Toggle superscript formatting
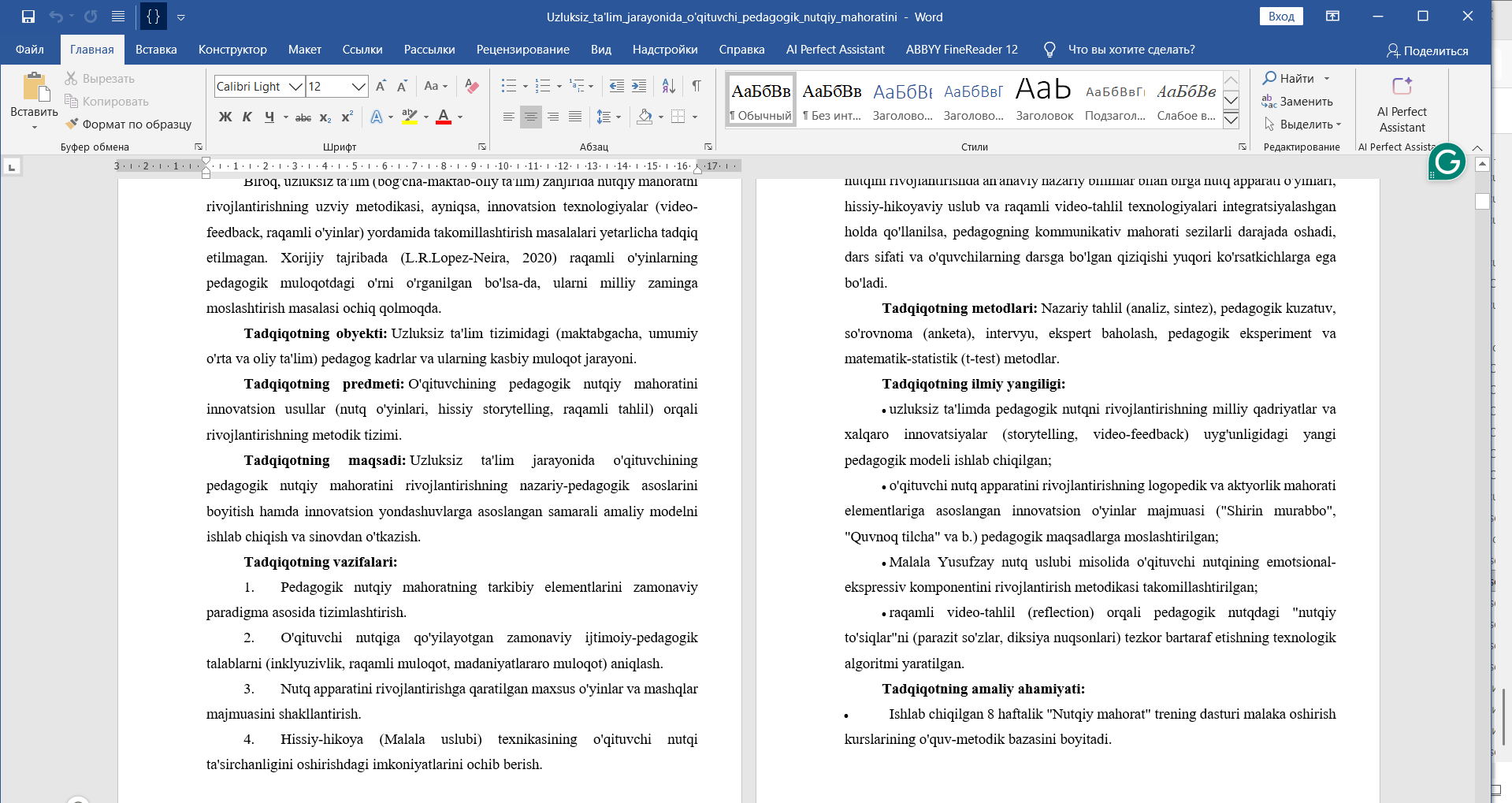Viewport: 1512px width, 803px height. 347,117
